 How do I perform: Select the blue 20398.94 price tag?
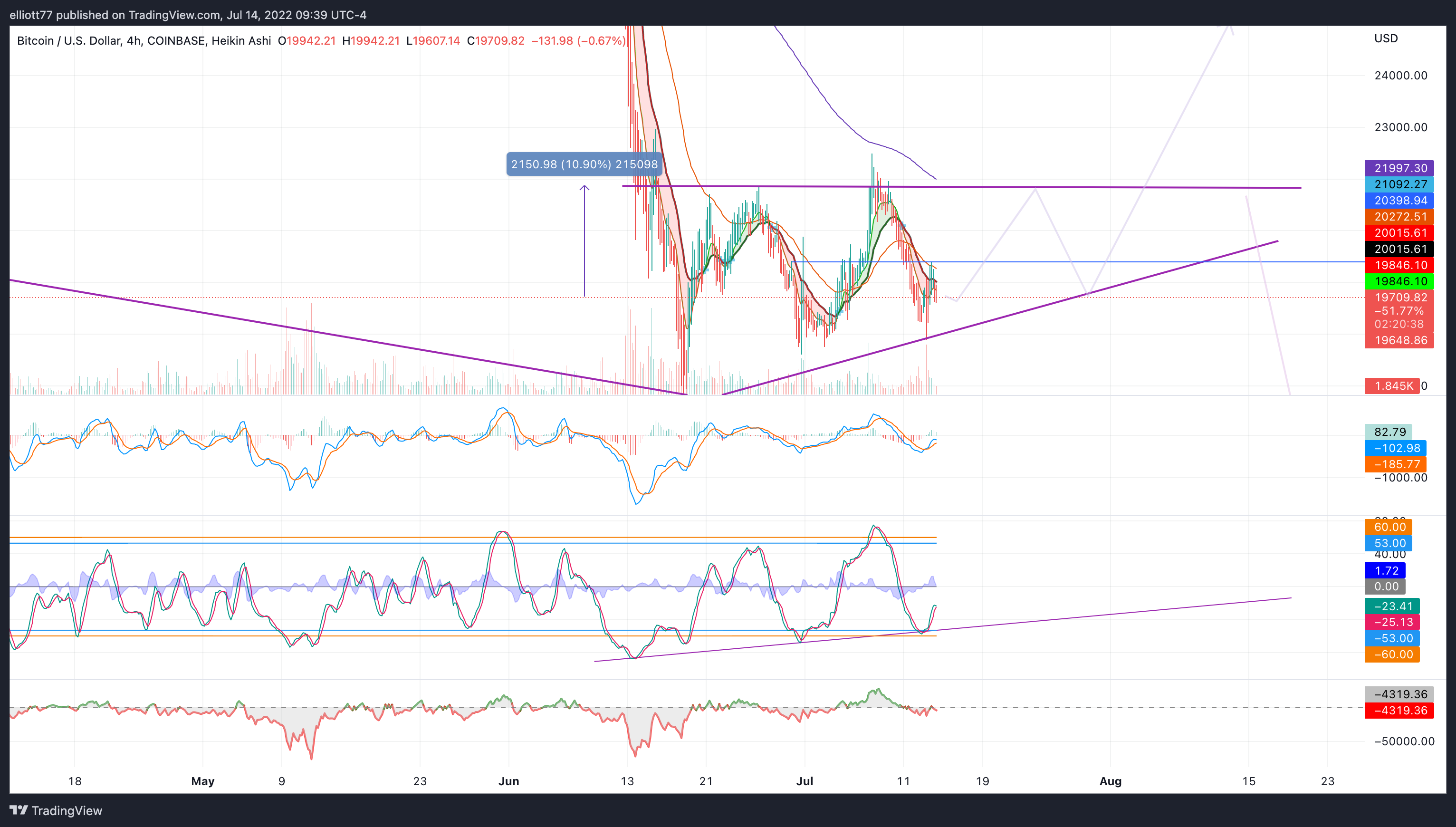[x=1399, y=201]
